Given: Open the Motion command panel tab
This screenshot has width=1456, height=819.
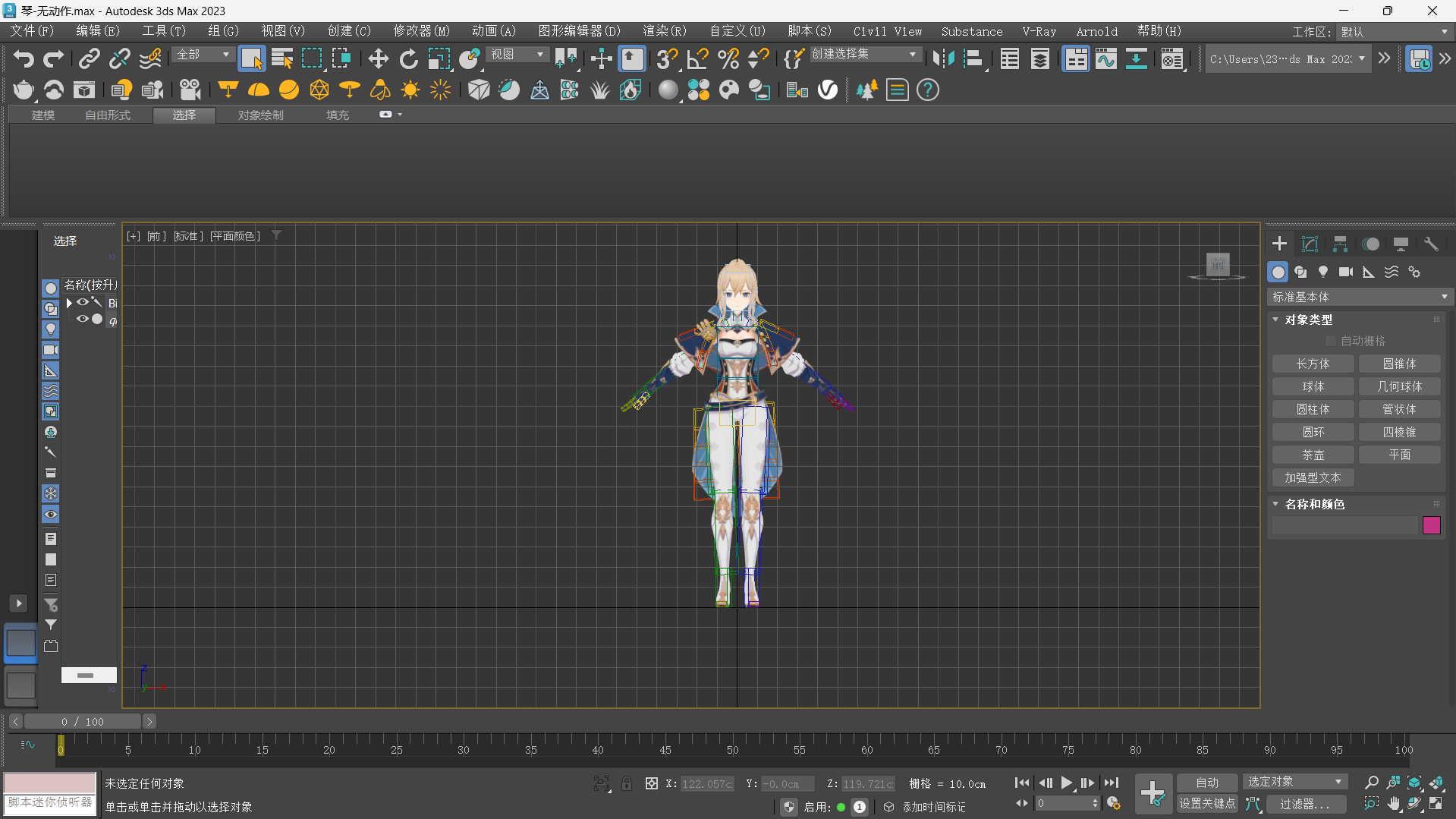Looking at the screenshot, I should pyautogui.click(x=1370, y=244).
